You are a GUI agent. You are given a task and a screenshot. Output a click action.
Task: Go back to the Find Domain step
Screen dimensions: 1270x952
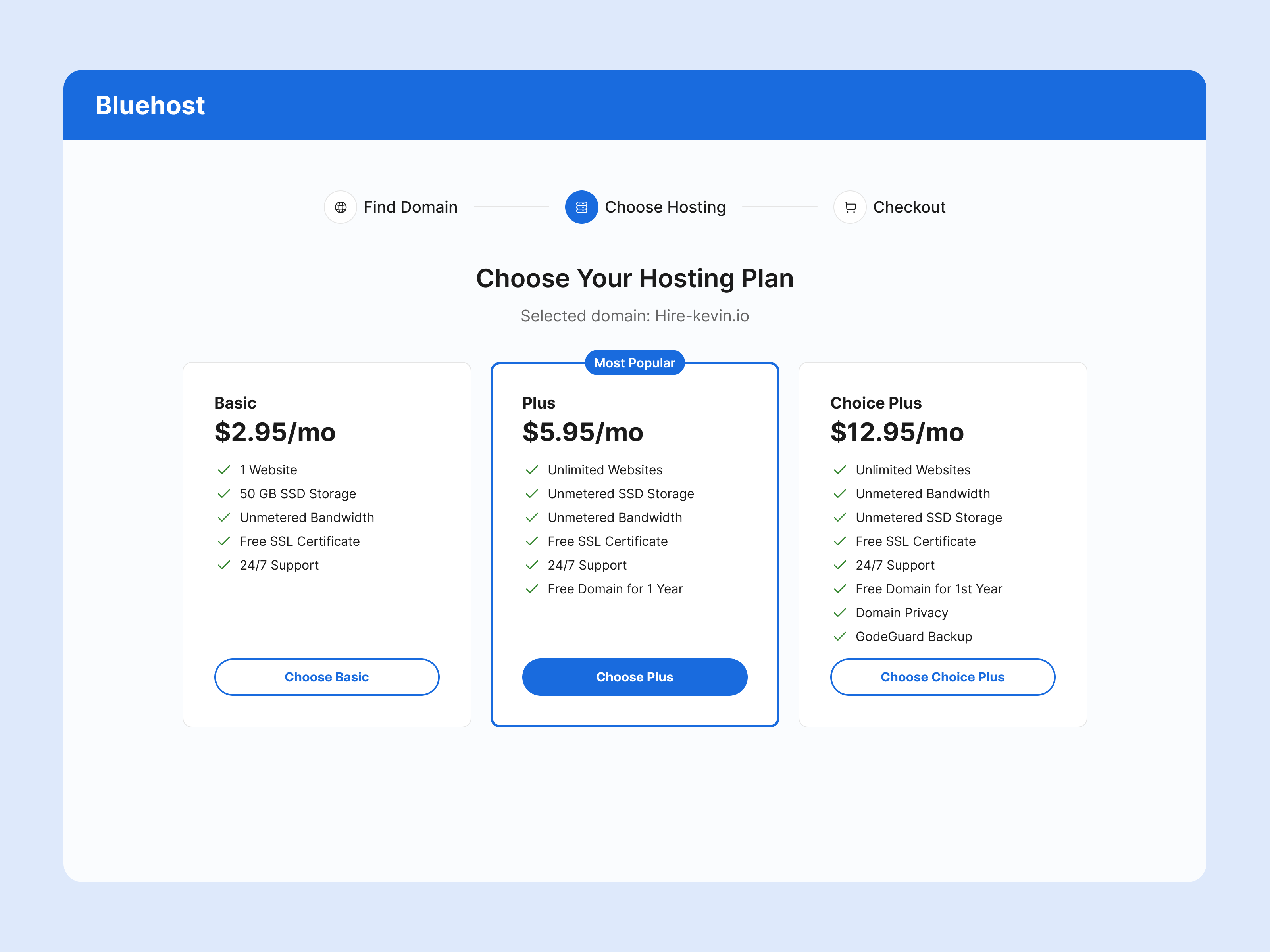pos(410,207)
